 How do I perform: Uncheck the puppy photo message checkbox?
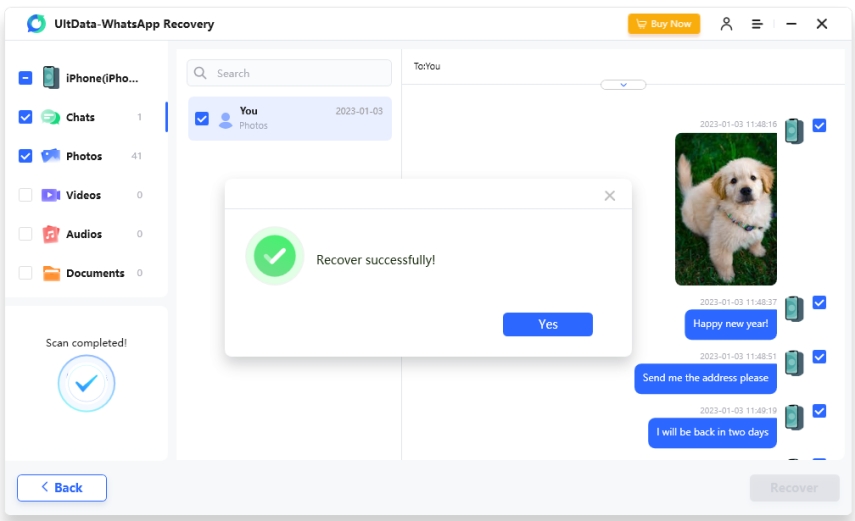[x=819, y=125]
